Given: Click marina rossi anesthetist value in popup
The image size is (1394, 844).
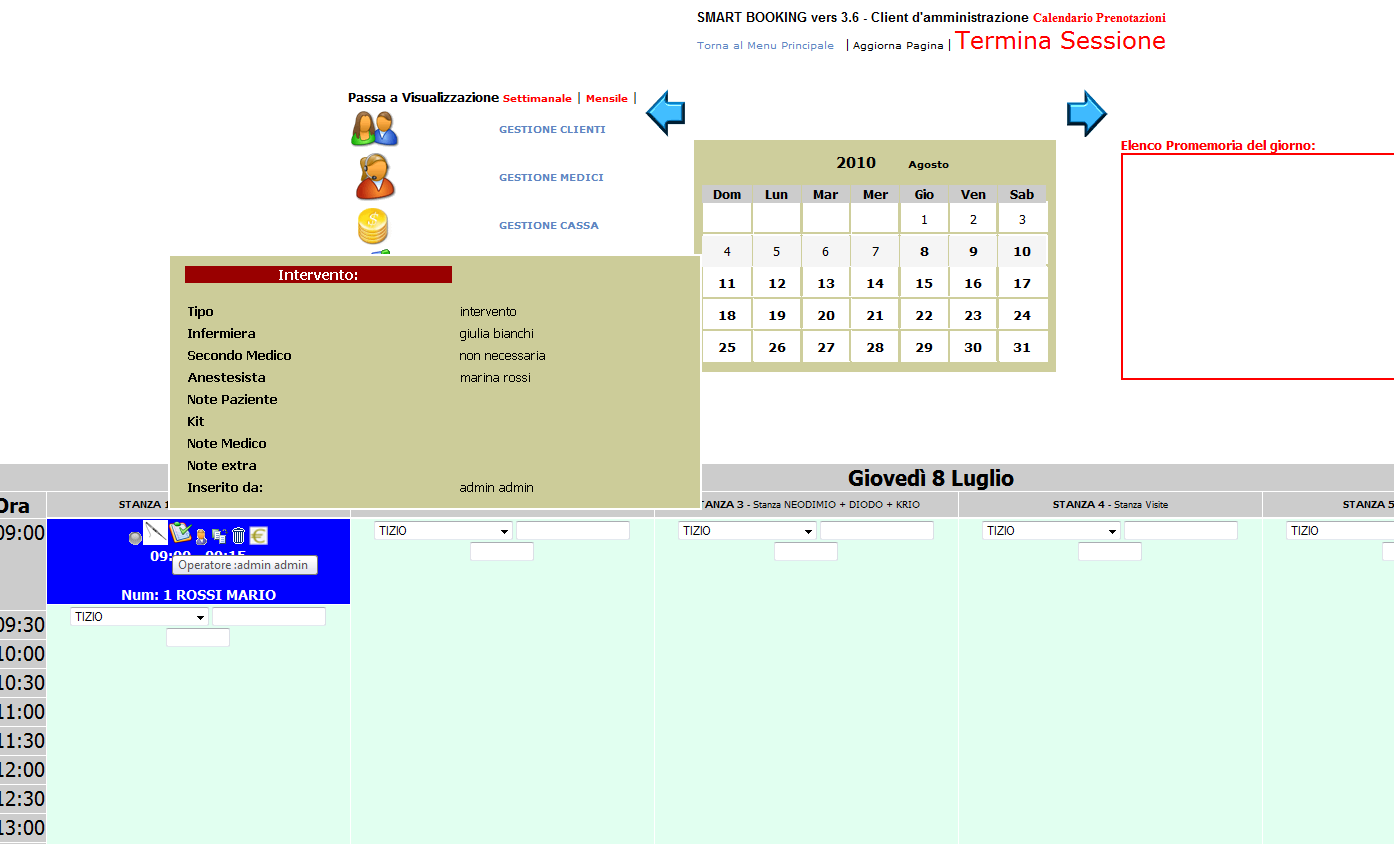Looking at the screenshot, I should click(495, 378).
